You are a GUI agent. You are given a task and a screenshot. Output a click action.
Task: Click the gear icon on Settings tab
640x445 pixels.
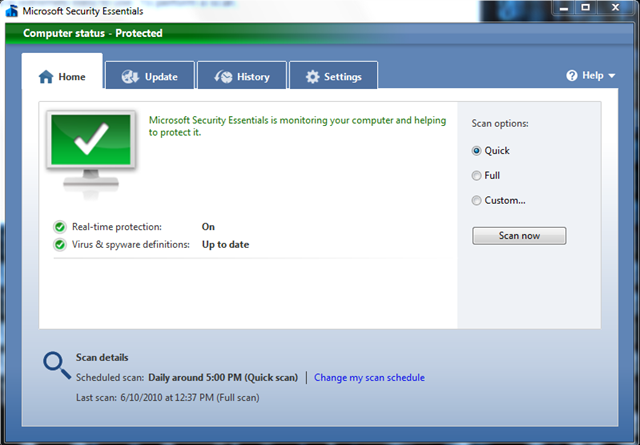coord(313,77)
